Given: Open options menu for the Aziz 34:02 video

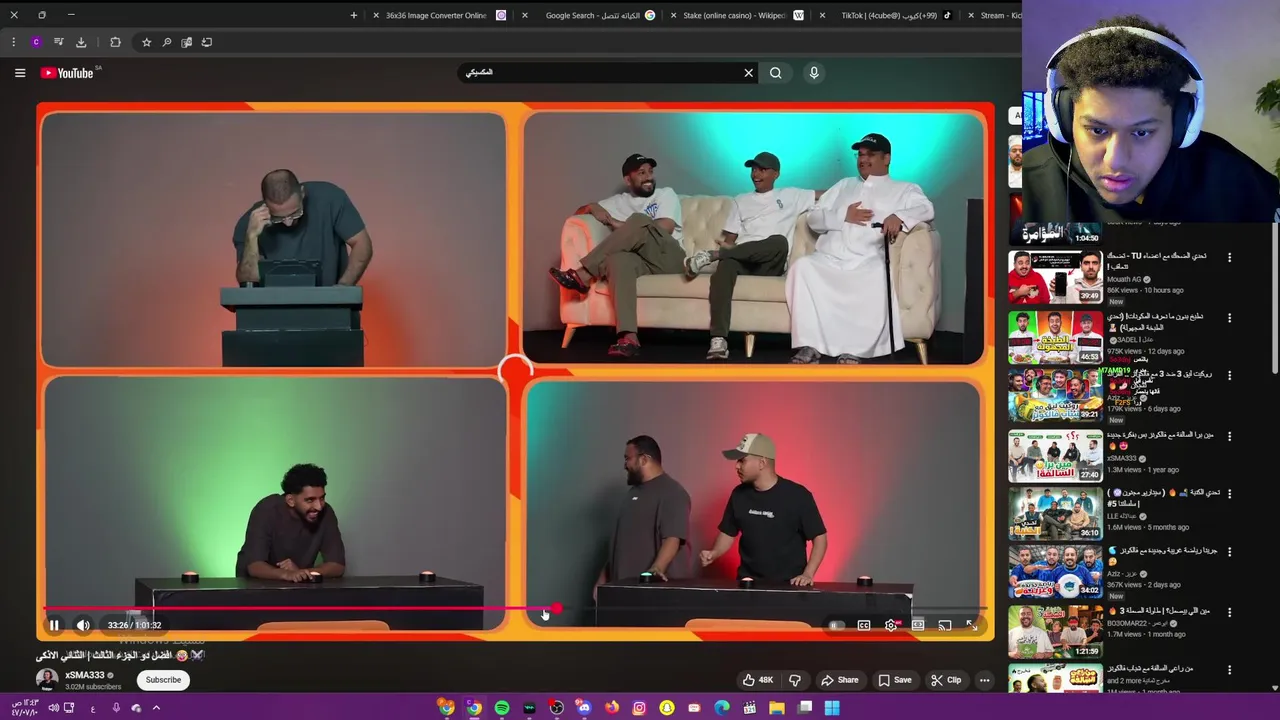Looking at the screenshot, I should coord(1229,552).
